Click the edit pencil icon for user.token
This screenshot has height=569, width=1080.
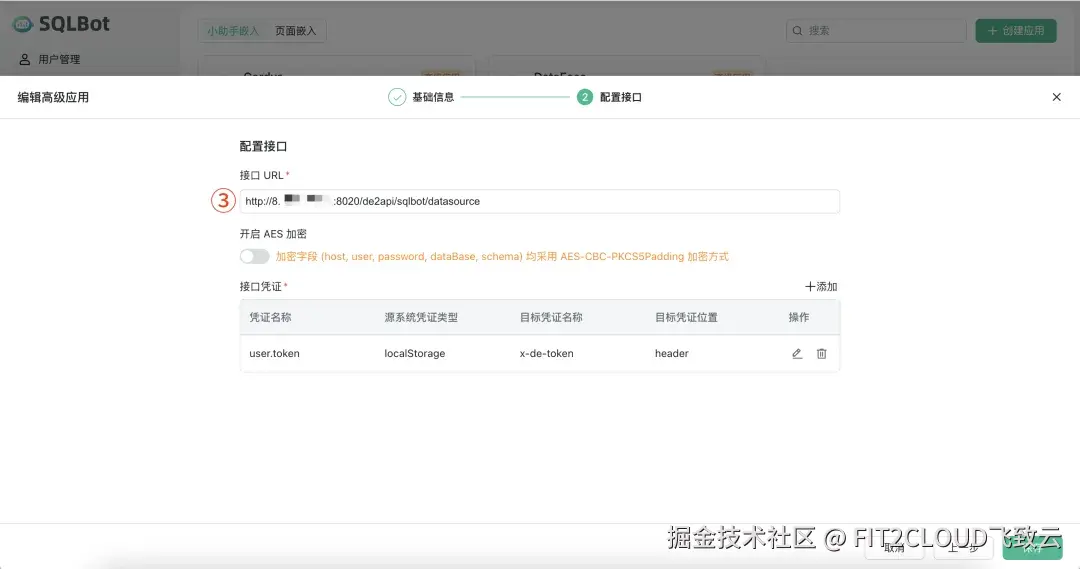(797, 353)
